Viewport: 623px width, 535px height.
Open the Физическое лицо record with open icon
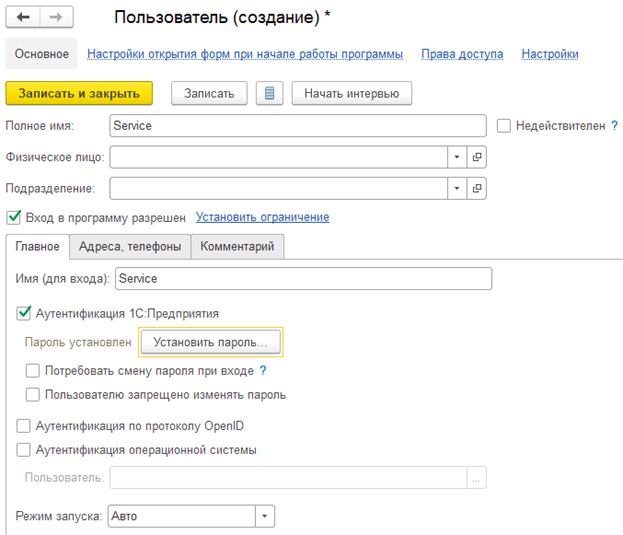click(x=477, y=157)
